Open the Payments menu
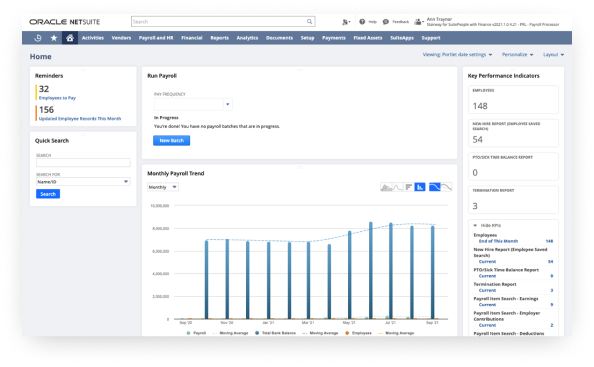Viewport: 594px width, 367px height. coord(334,38)
